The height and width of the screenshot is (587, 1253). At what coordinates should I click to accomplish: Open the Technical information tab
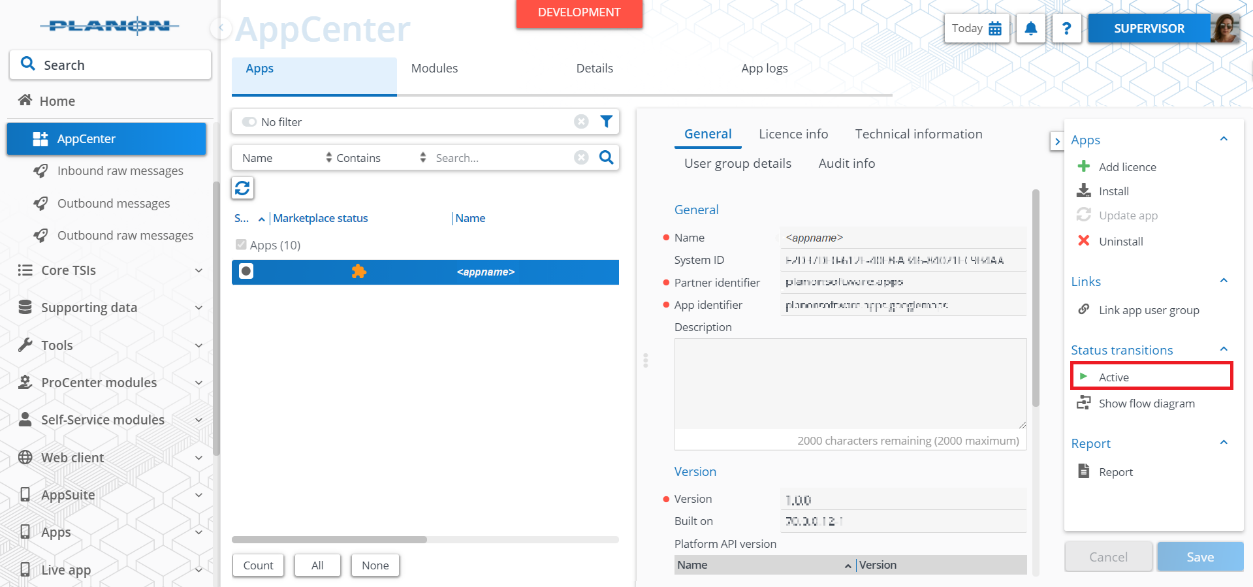click(x=918, y=134)
